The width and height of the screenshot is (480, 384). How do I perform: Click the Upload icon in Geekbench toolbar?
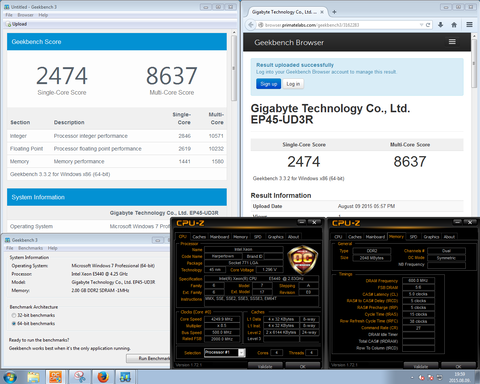pos(9,24)
